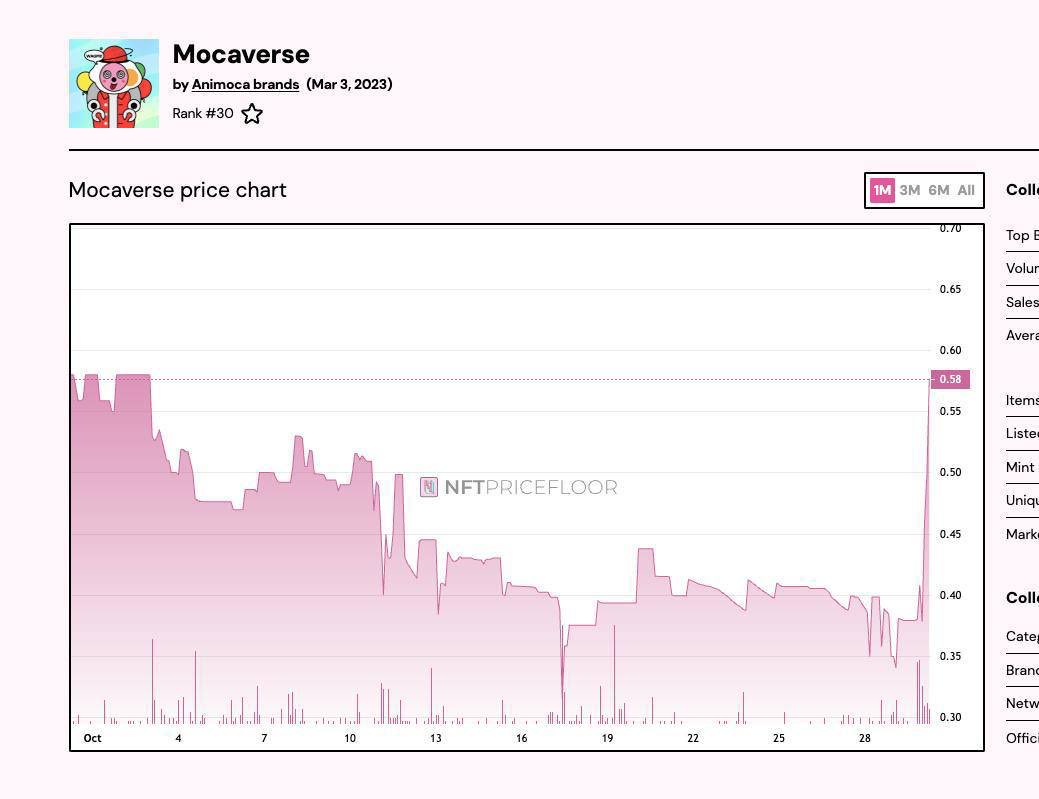Click the star favorite icon beside Rank #30
Viewport: 1039px width, 799px height.
252,114
